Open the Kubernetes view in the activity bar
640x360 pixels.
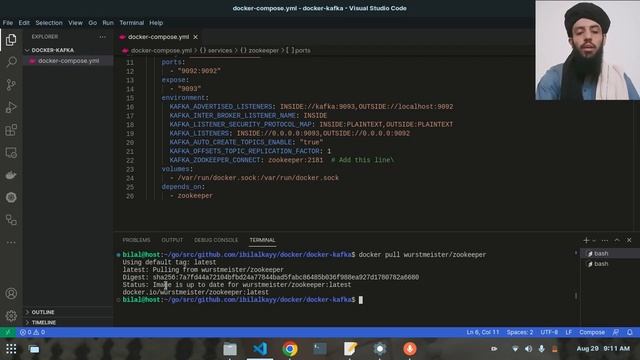click(x=11, y=198)
